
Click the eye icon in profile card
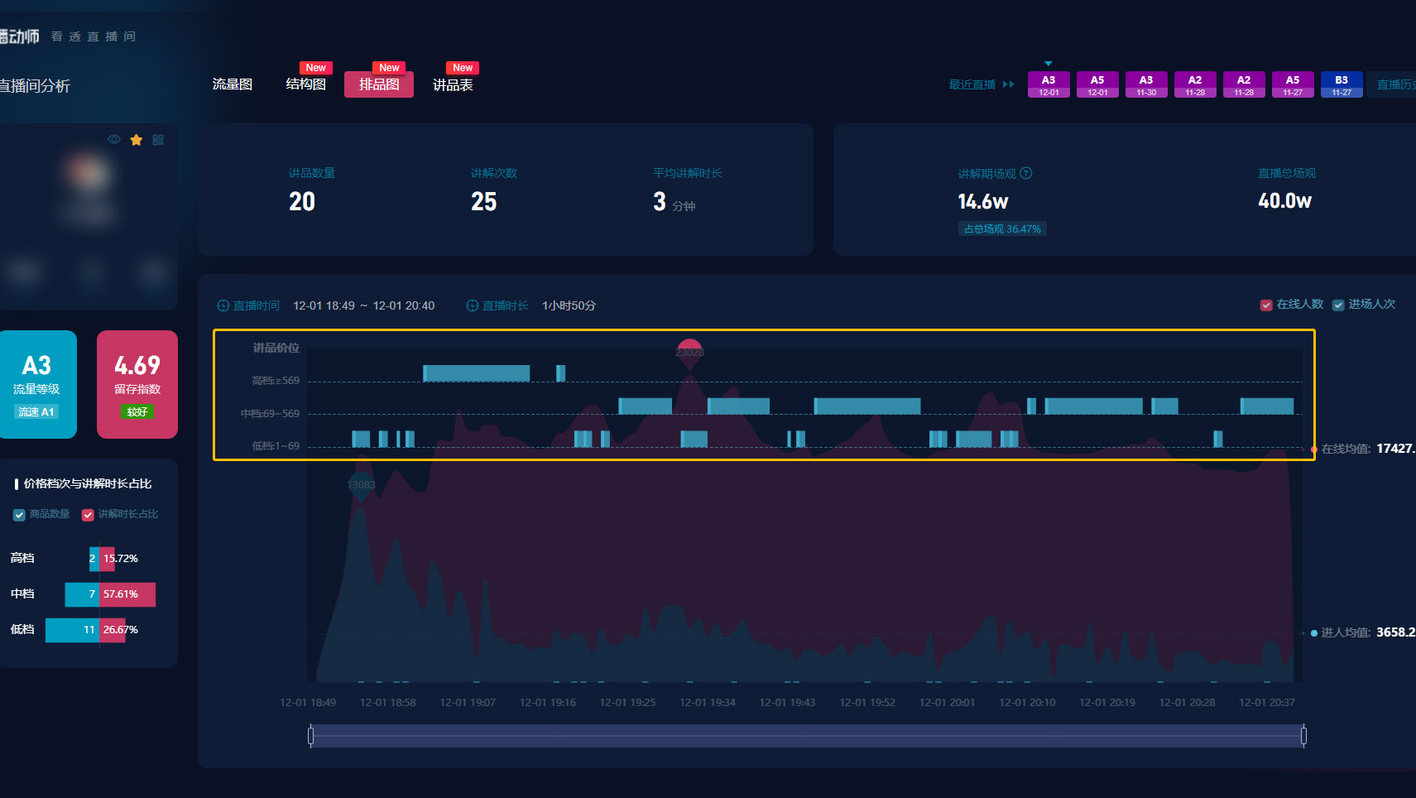pyautogui.click(x=114, y=140)
